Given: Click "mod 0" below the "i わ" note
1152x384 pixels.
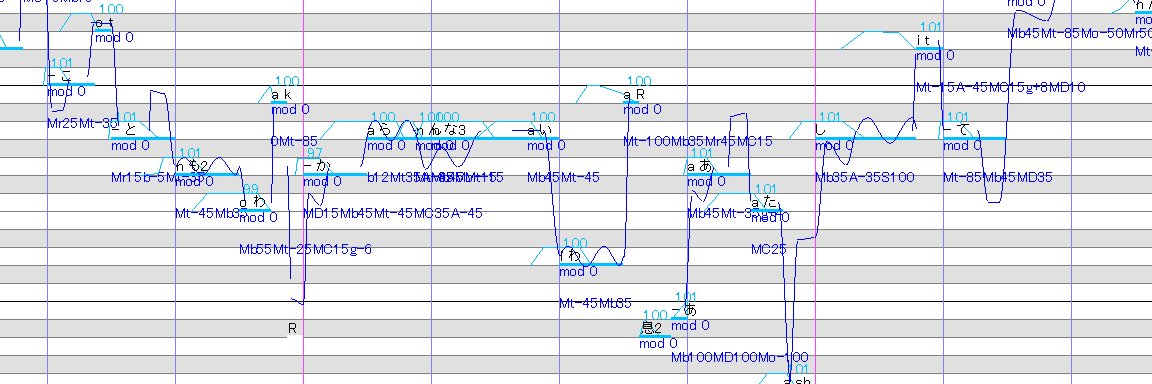Looking at the screenshot, I should [x=578, y=272].
